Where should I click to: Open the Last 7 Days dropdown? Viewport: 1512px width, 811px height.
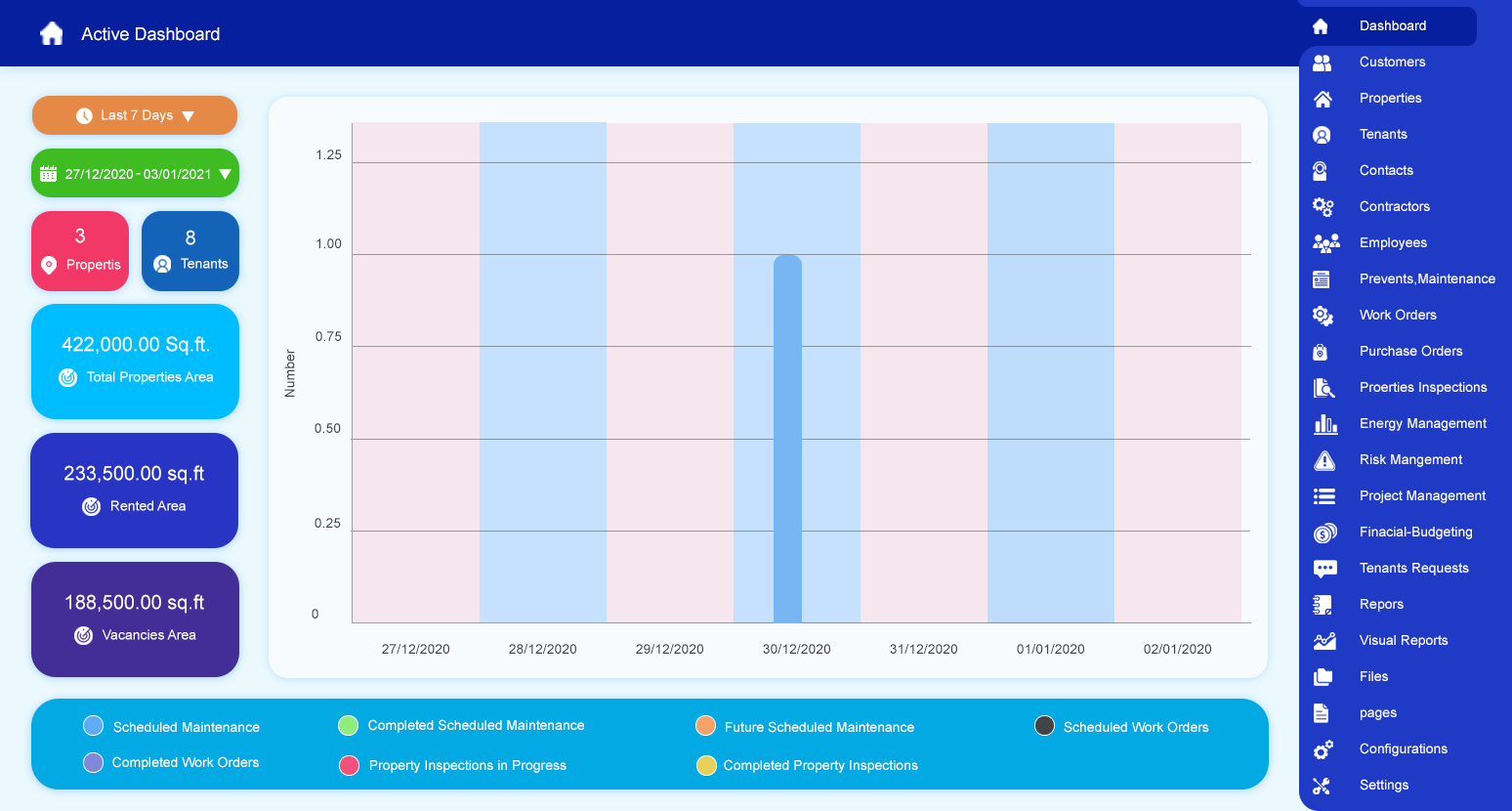tap(135, 115)
